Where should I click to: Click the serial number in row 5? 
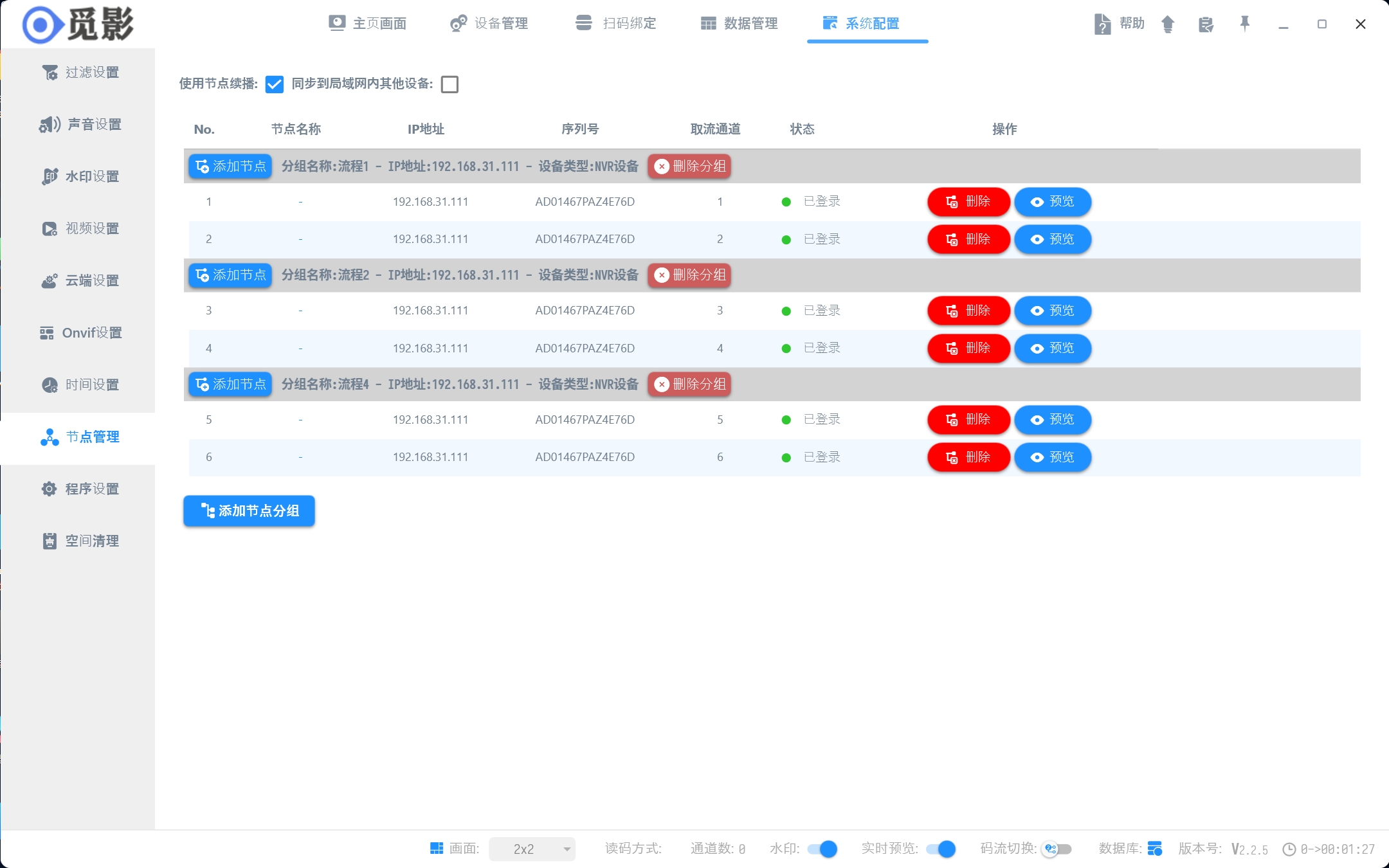(585, 420)
